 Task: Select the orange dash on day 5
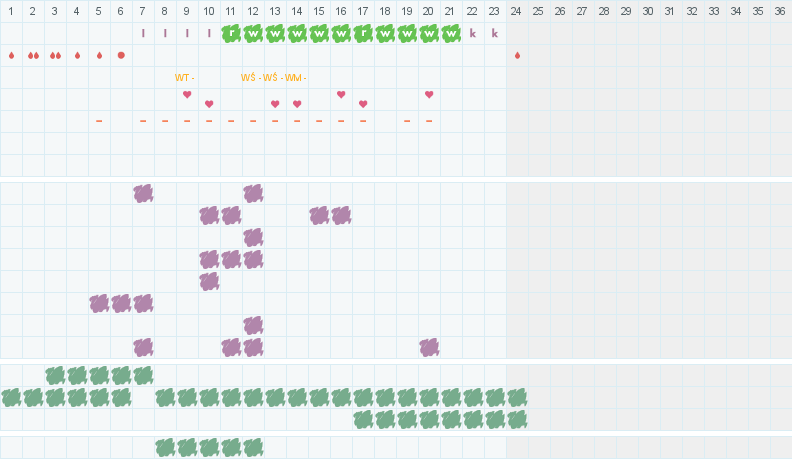99,121
